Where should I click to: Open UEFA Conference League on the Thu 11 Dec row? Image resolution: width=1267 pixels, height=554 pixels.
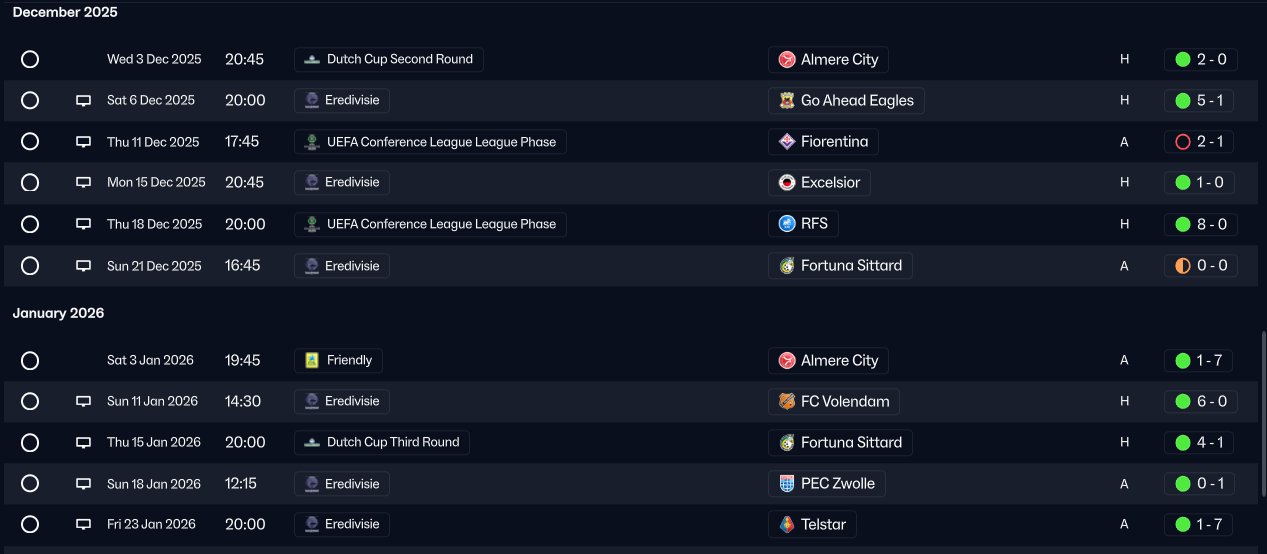tap(430, 142)
